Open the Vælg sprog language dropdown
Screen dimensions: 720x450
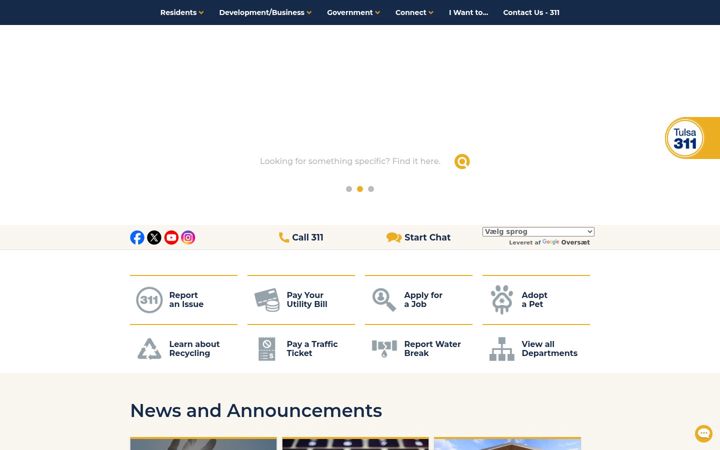(x=538, y=232)
